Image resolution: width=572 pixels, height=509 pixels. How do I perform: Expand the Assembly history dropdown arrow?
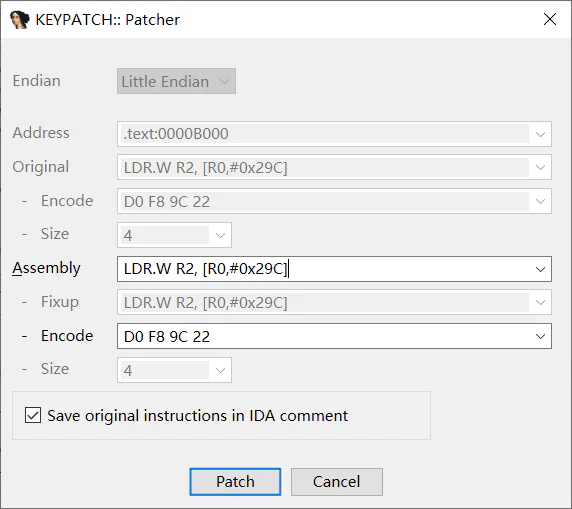point(540,269)
